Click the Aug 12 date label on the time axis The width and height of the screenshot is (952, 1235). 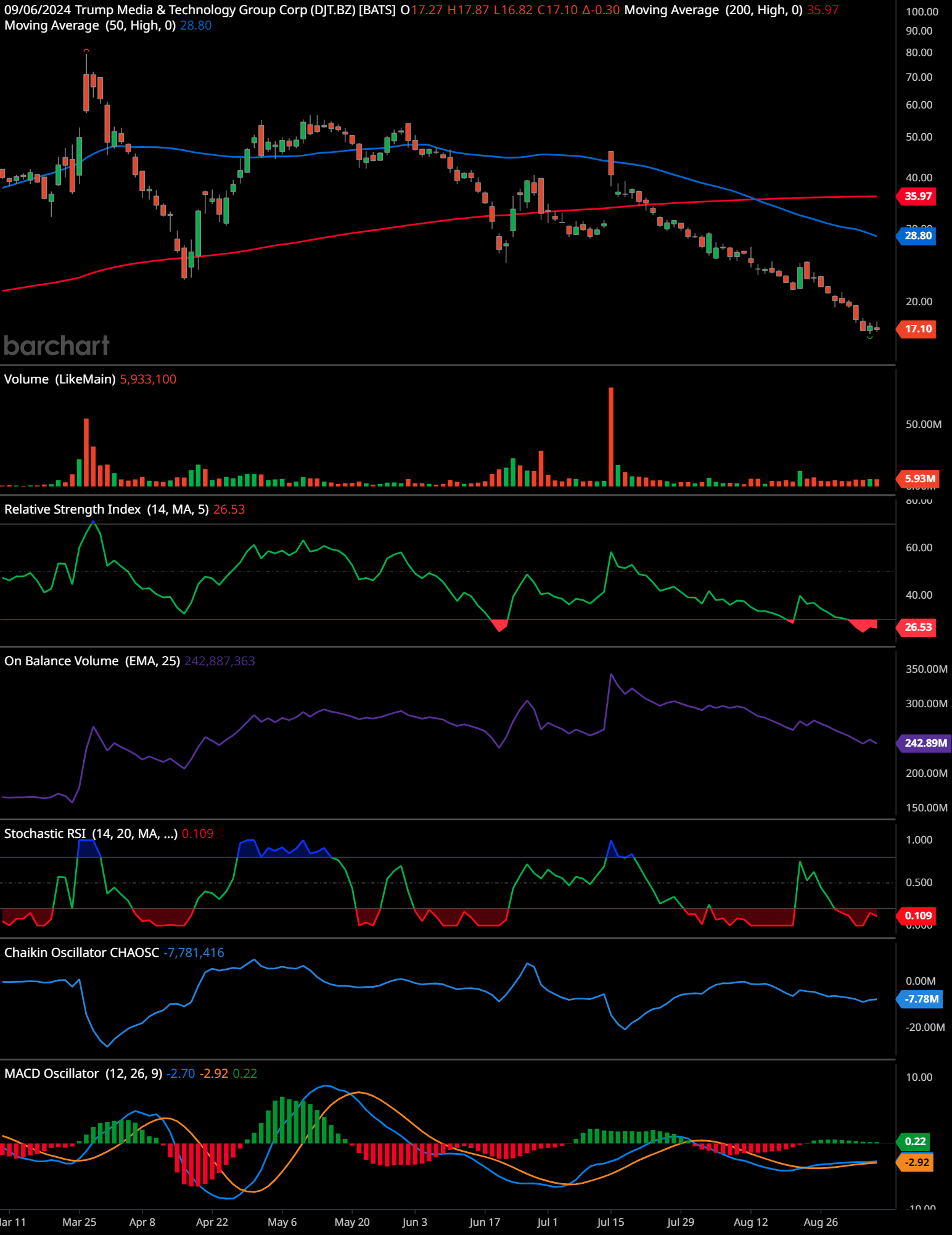click(751, 1222)
